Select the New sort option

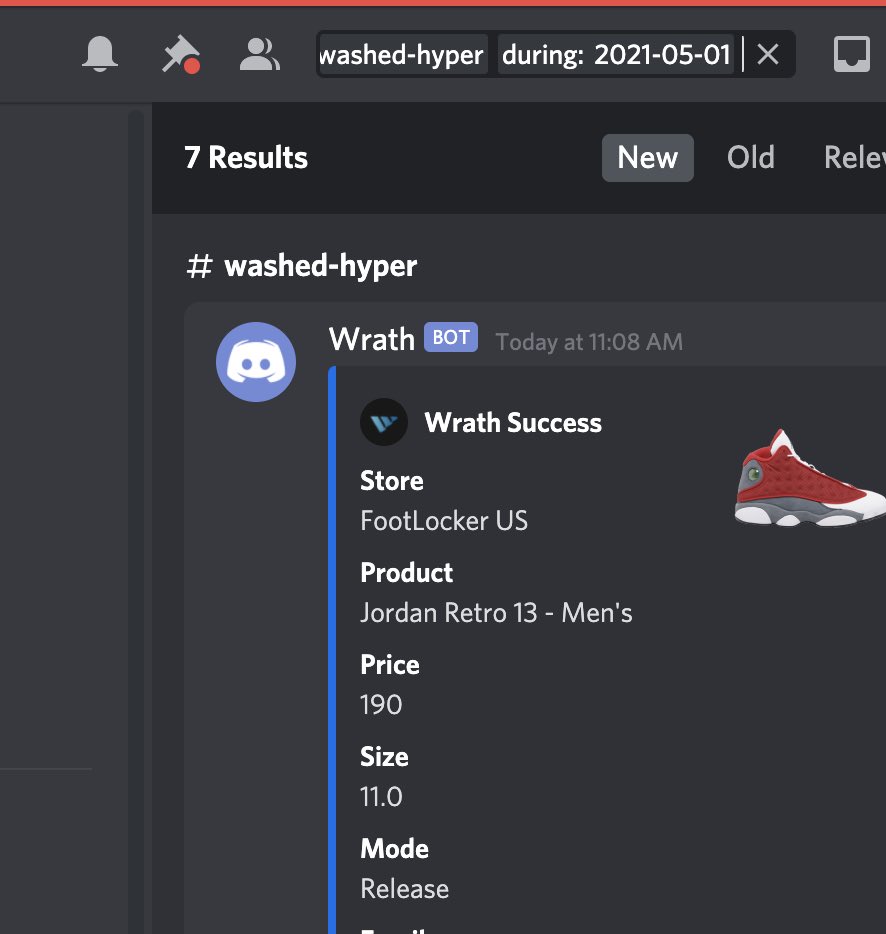(x=647, y=157)
